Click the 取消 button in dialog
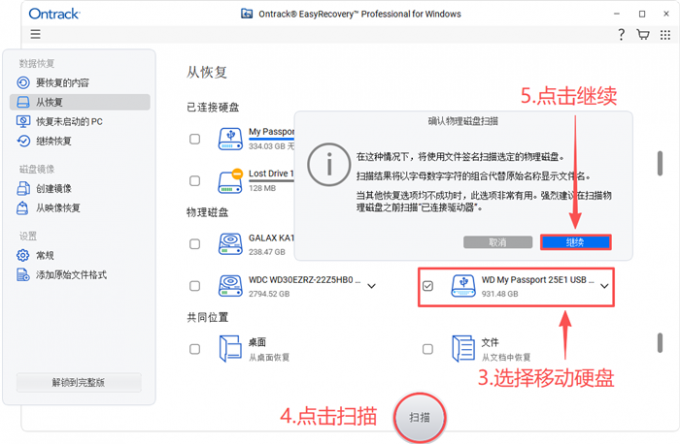 [497, 242]
